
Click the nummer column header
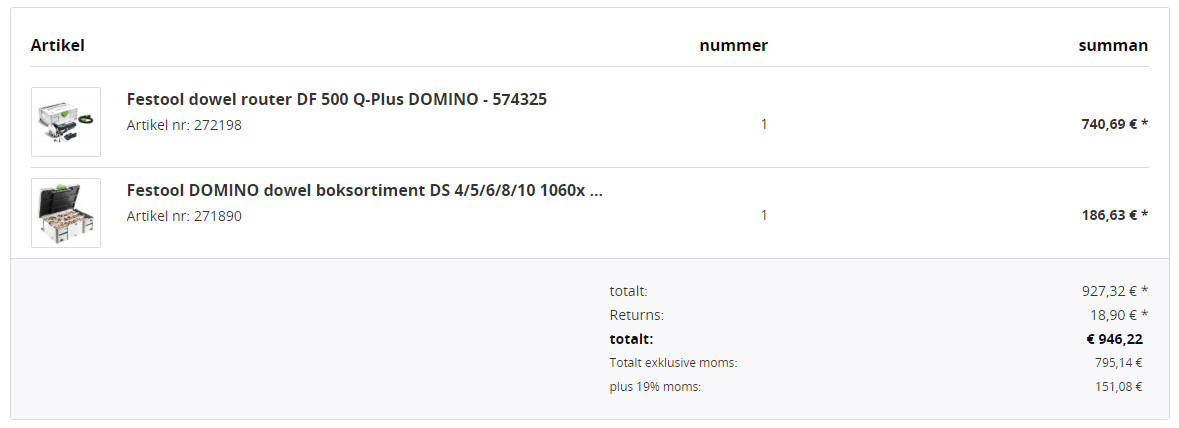pyautogui.click(x=733, y=45)
